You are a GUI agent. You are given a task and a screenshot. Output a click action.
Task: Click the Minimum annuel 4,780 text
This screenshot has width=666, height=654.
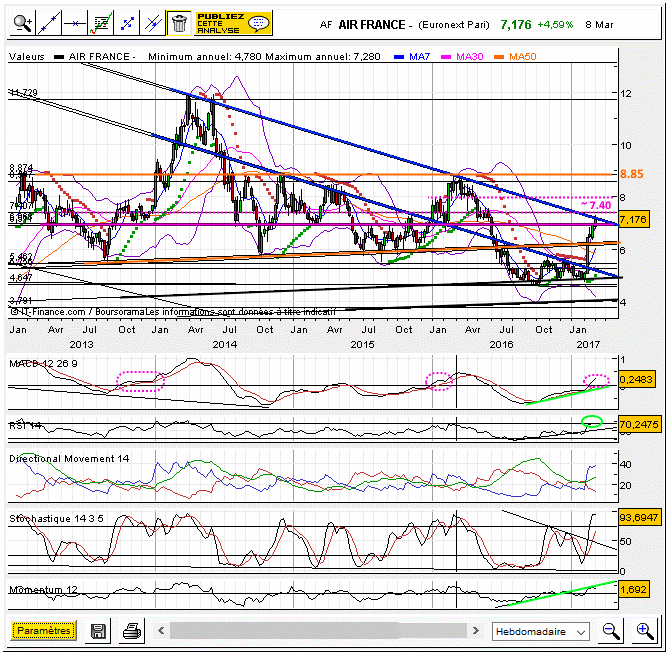pos(205,56)
